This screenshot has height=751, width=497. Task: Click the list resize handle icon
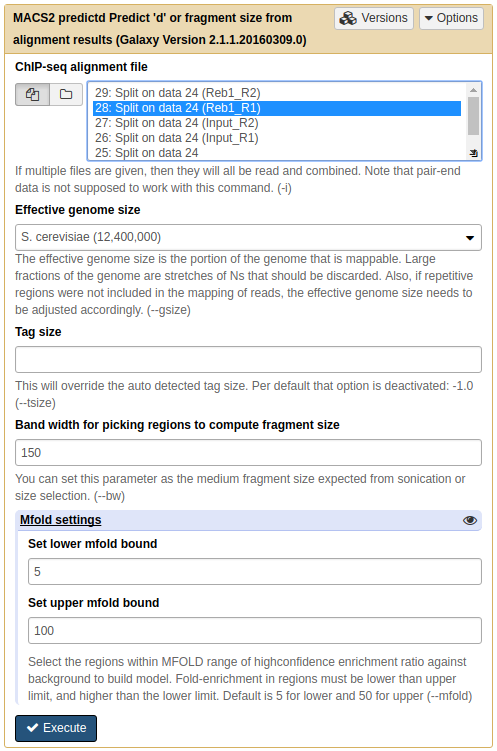(474, 153)
